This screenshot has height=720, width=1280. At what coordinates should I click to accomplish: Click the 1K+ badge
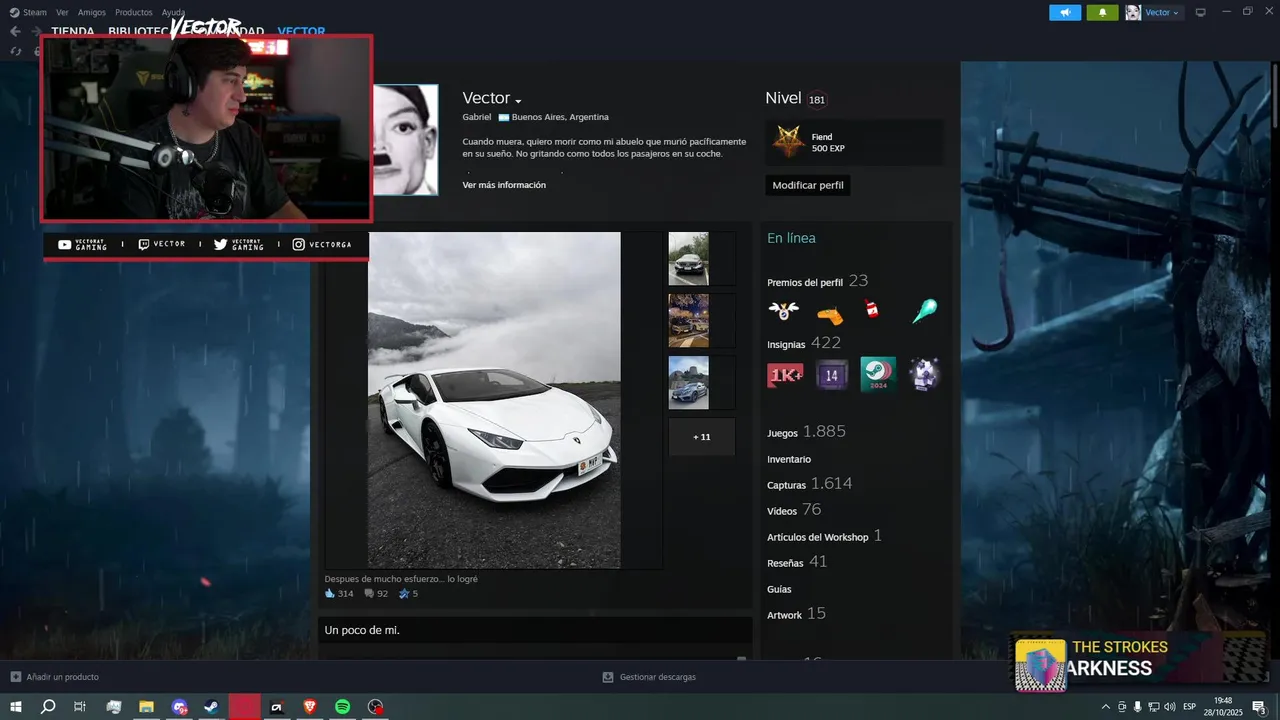coord(785,375)
